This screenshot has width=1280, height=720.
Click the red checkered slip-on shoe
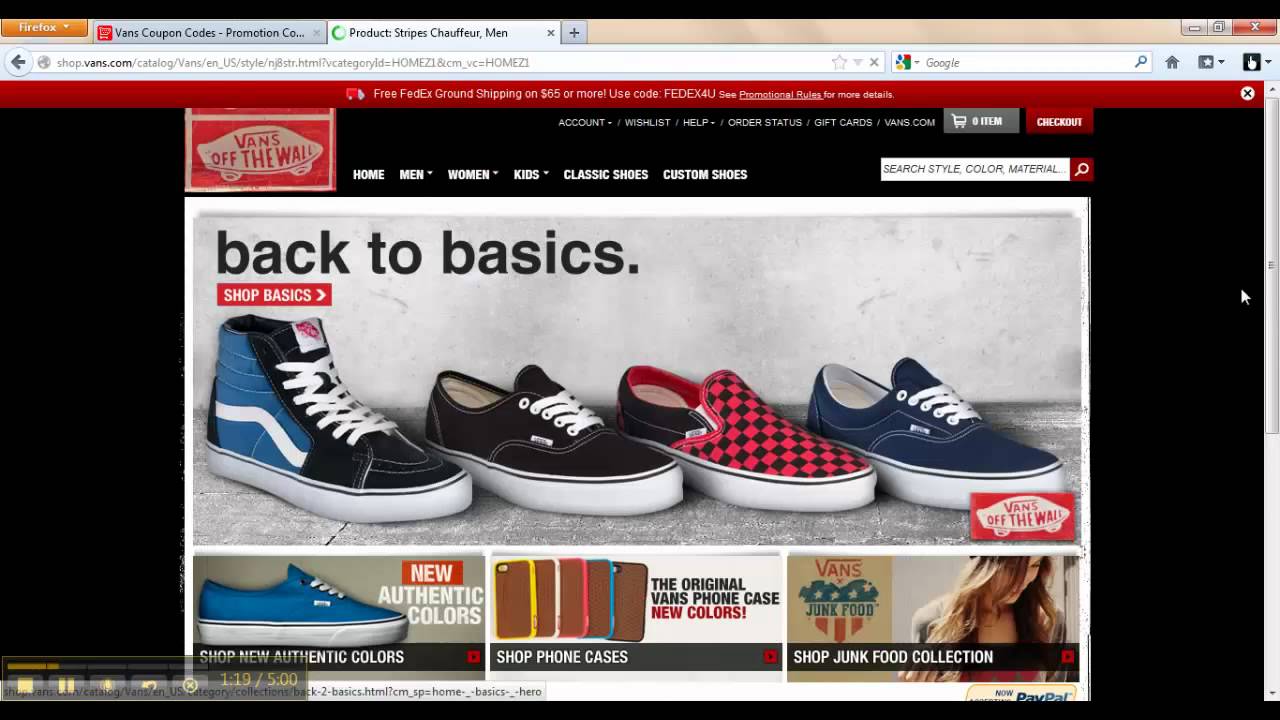click(746, 436)
